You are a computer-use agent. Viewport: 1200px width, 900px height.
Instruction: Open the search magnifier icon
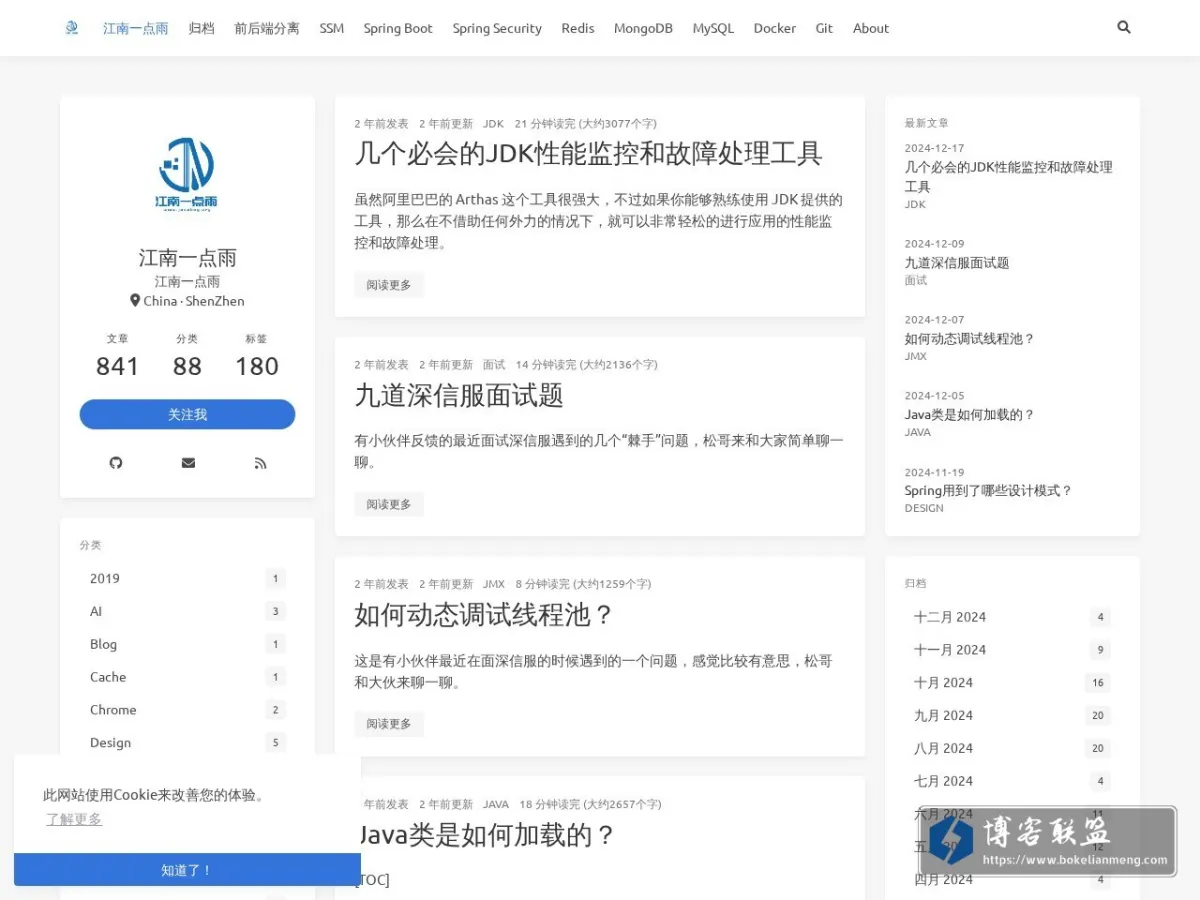click(1124, 27)
